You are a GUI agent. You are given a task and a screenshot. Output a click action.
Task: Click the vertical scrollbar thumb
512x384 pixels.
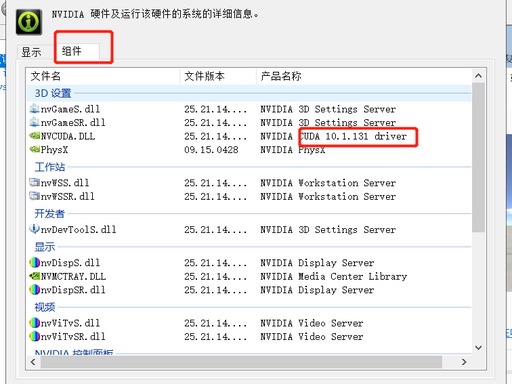[478, 157]
